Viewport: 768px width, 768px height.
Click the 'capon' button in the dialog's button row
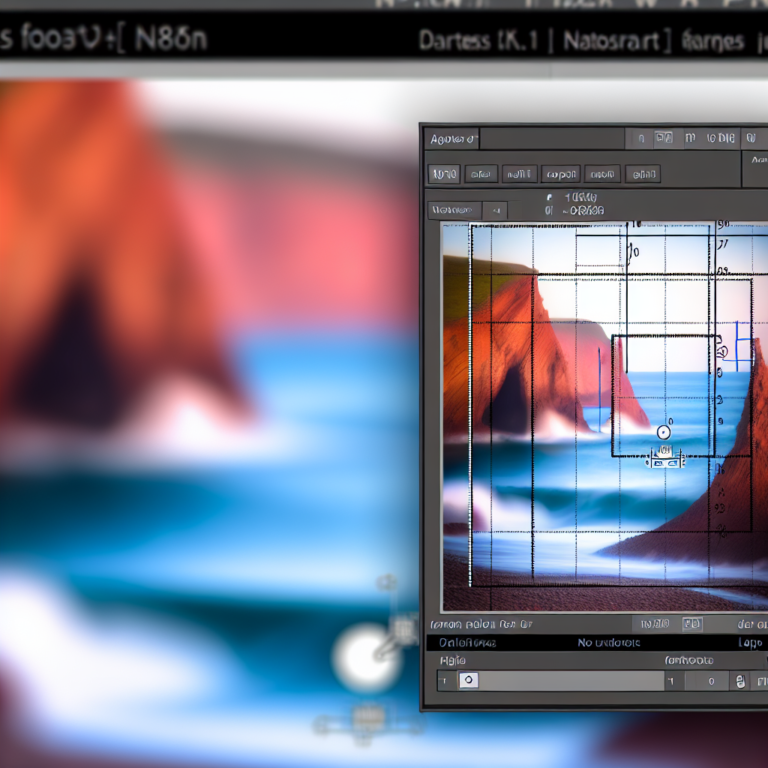tap(561, 174)
